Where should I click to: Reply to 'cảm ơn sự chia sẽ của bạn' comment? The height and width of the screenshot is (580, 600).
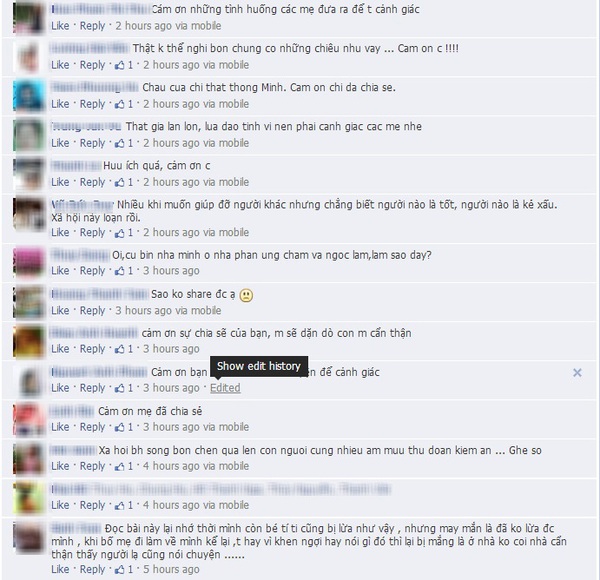click(x=92, y=349)
